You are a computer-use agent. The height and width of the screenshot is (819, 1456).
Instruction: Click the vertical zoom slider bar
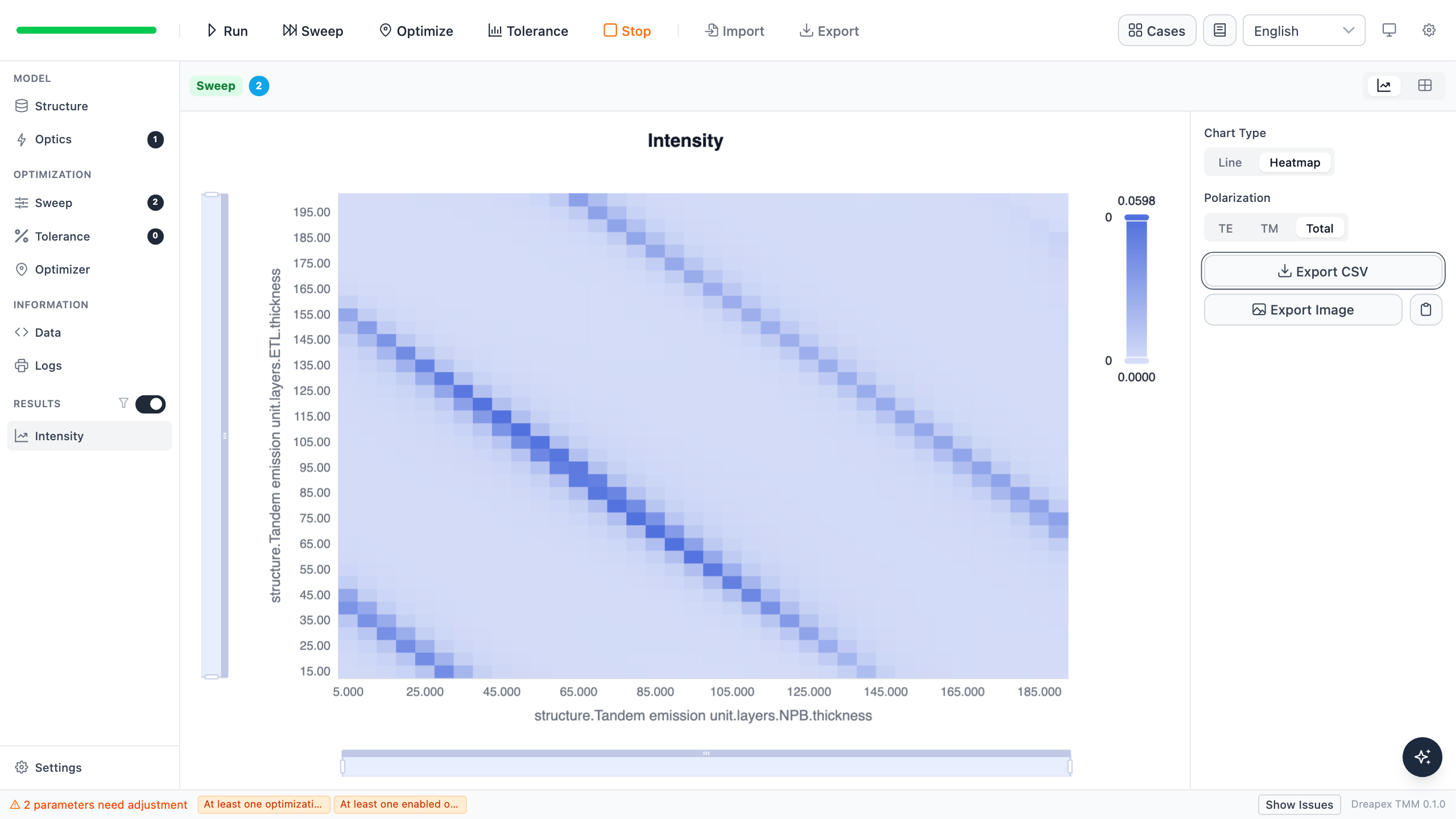click(x=215, y=436)
